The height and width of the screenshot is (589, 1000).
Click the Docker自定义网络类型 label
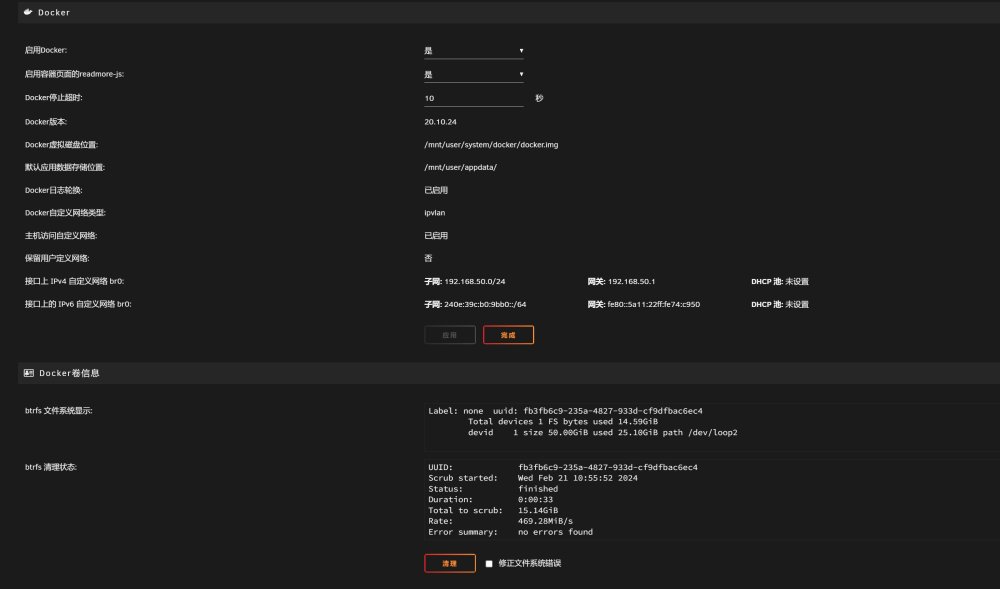[x=65, y=213]
